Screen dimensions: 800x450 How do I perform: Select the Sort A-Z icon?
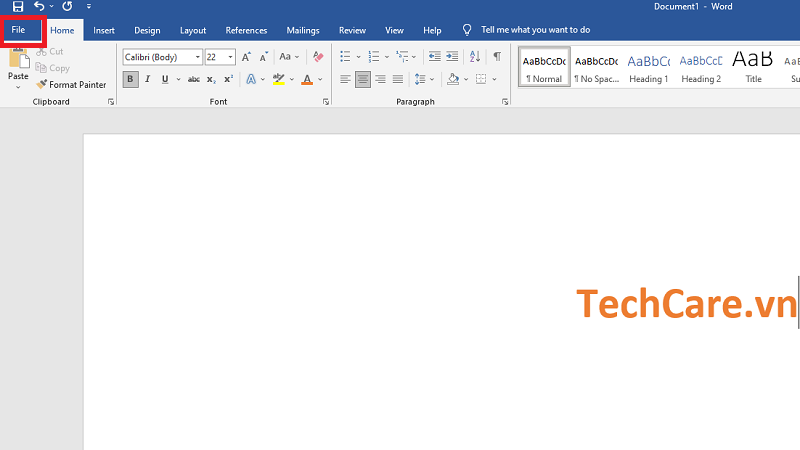(x=474, y=57)
